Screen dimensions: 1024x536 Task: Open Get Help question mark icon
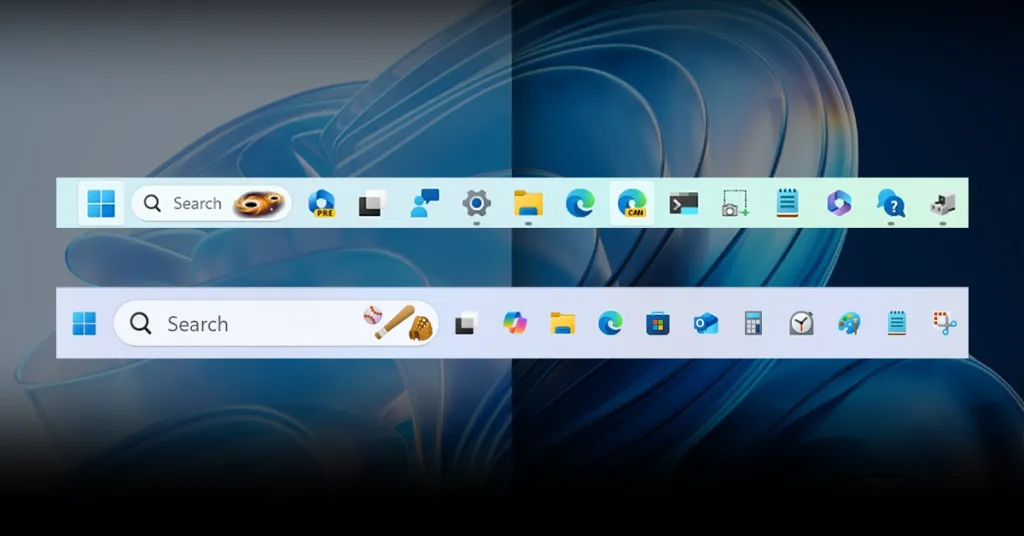click(890, 204)
